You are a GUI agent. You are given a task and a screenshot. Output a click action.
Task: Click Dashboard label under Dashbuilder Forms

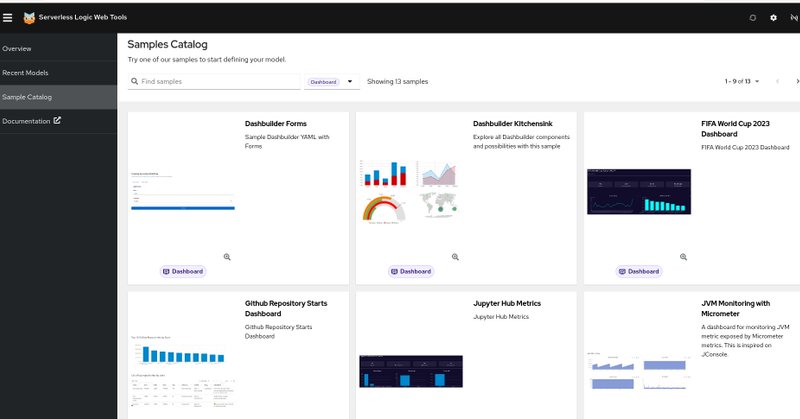tap(183, 272)
